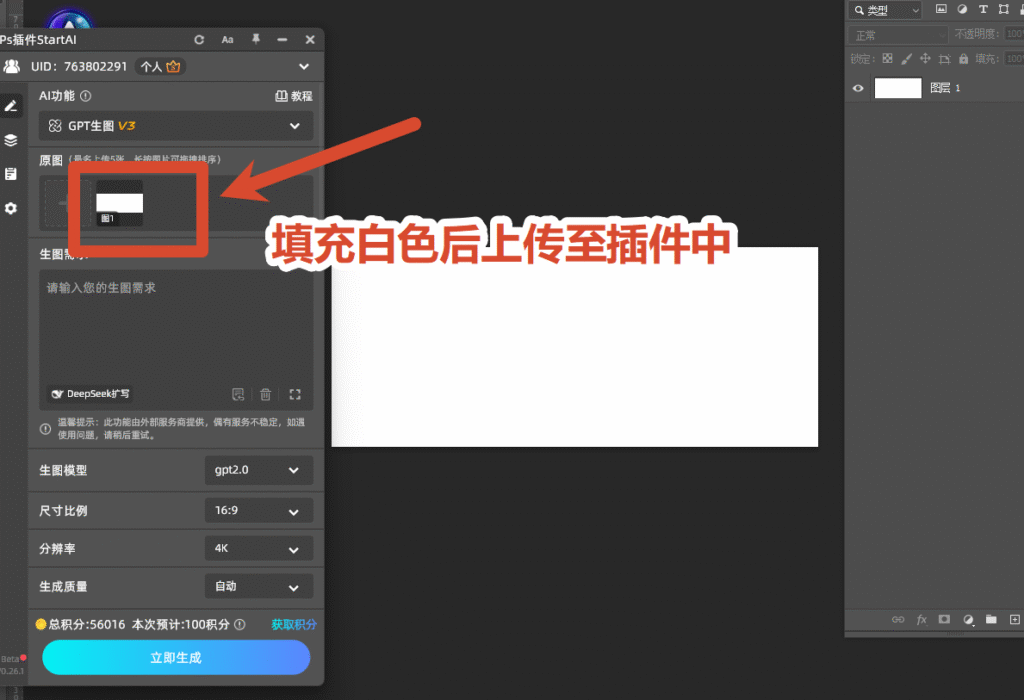The width and height of the screenshot is (1024, 700).
Task: Open 生图模型 gpt2.0 dropdown
Action: (259, 470)
